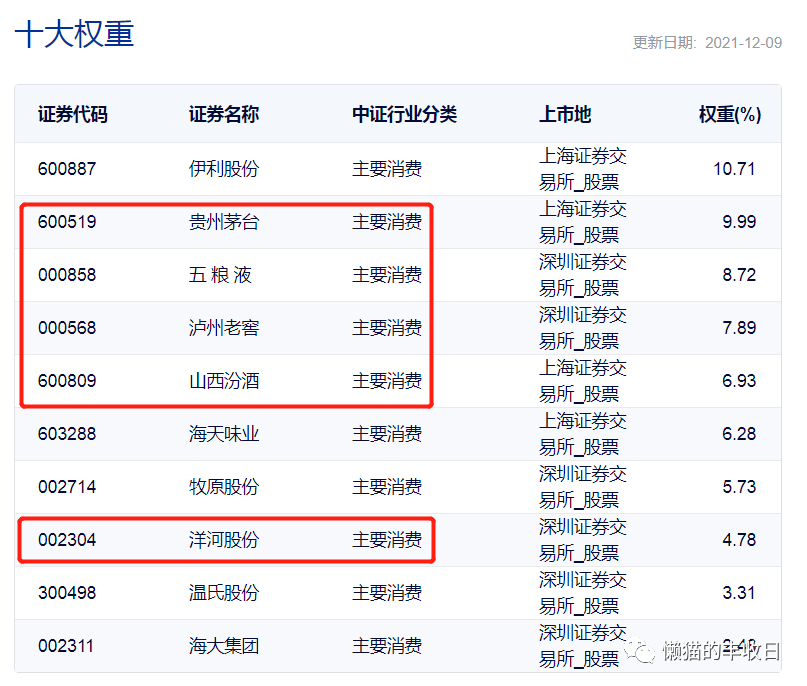Click 主要消费 in the 伊利股份 row
The width and height of the screenshot is (807, 686).
[387, 169]
